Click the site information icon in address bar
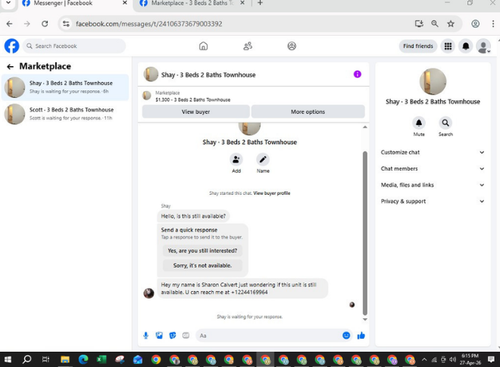The height and width of the screenshot is (367, 500). (x=66, y=24)
